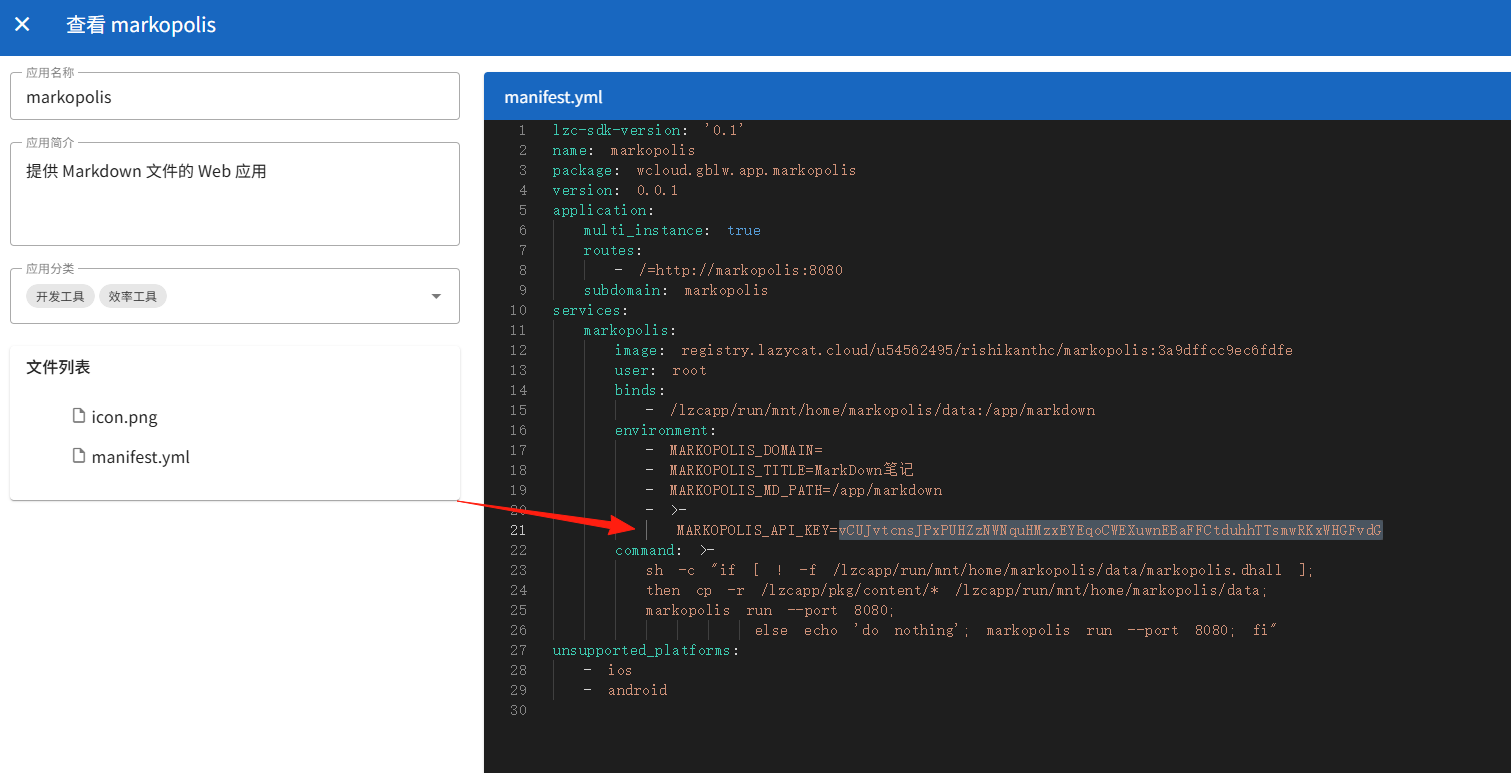
Task: Click inside the 应用简介 text area
Action: tap(235, 195)
